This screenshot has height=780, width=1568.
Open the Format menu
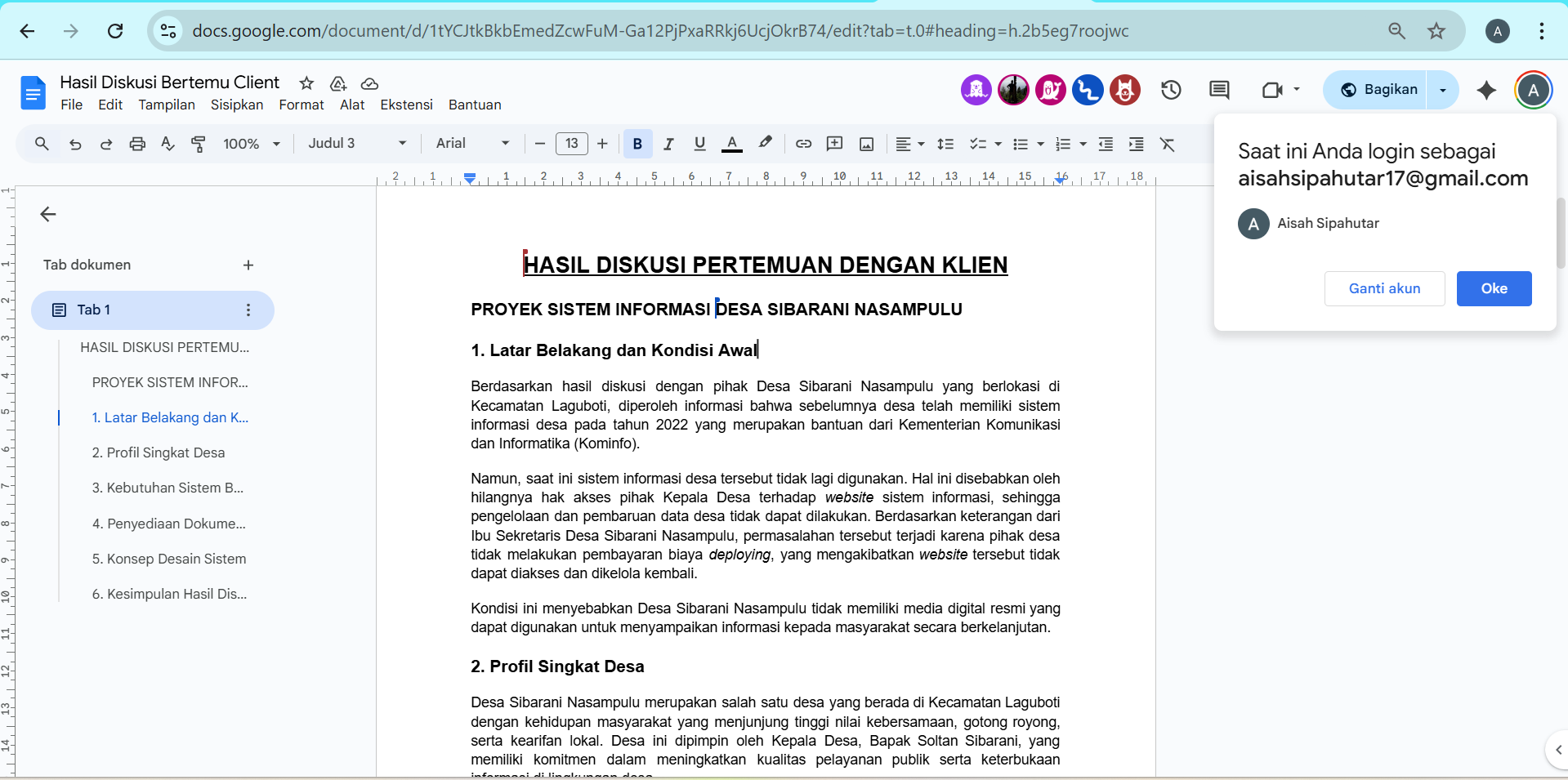(302, 105)
